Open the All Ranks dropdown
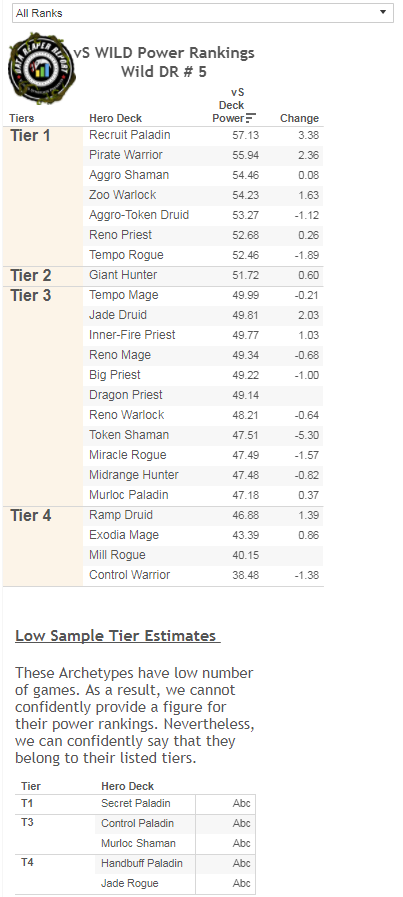This screenshot has width=403, height=897. 203,13
